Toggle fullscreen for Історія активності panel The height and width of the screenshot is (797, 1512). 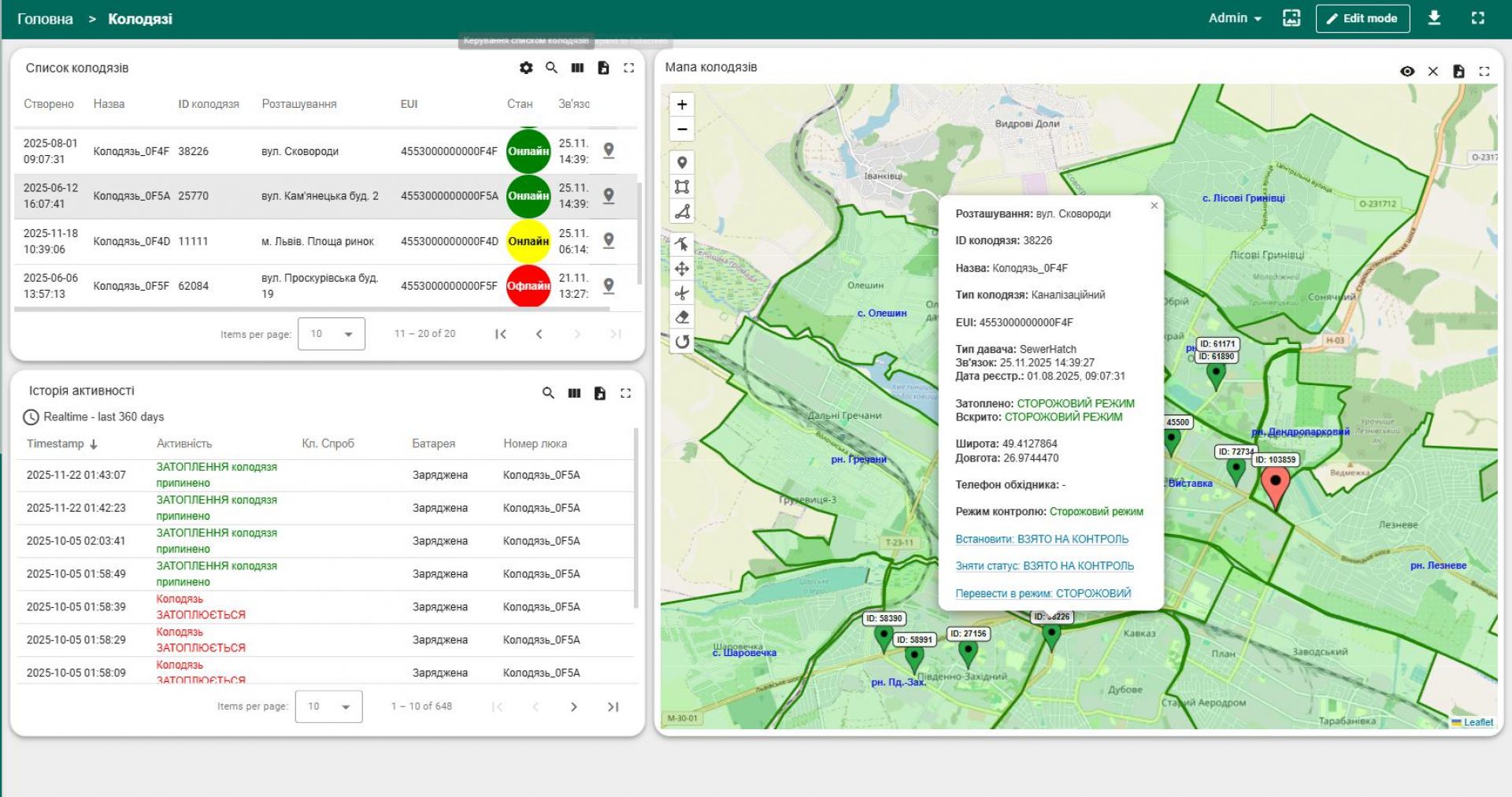pos(625,393)
